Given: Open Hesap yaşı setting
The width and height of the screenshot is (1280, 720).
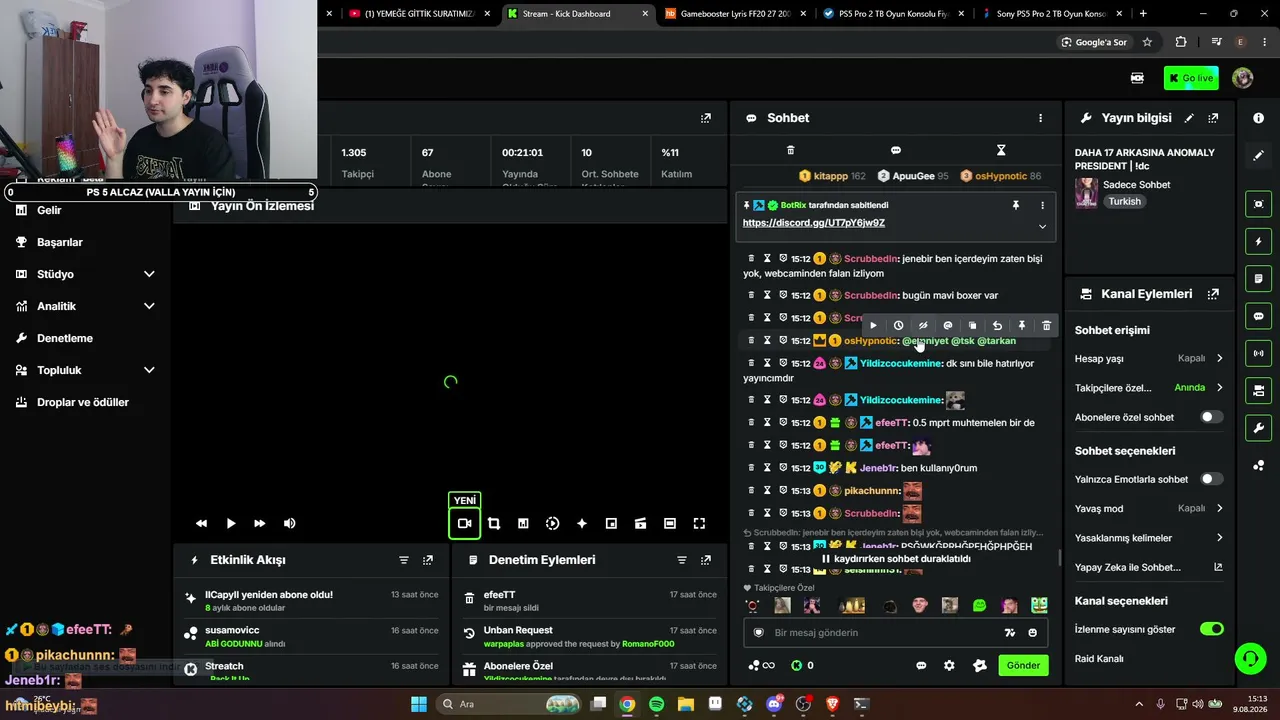Looking at the screenshot, I should pos(1149,358).
